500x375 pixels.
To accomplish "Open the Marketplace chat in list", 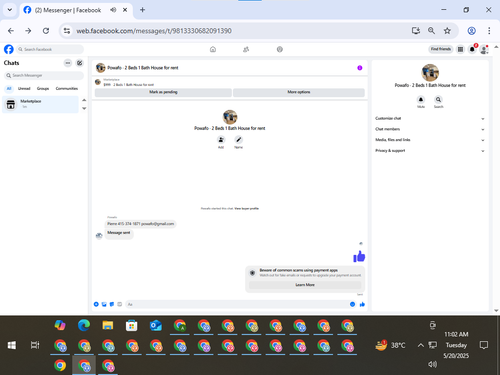I will point(40,104).
